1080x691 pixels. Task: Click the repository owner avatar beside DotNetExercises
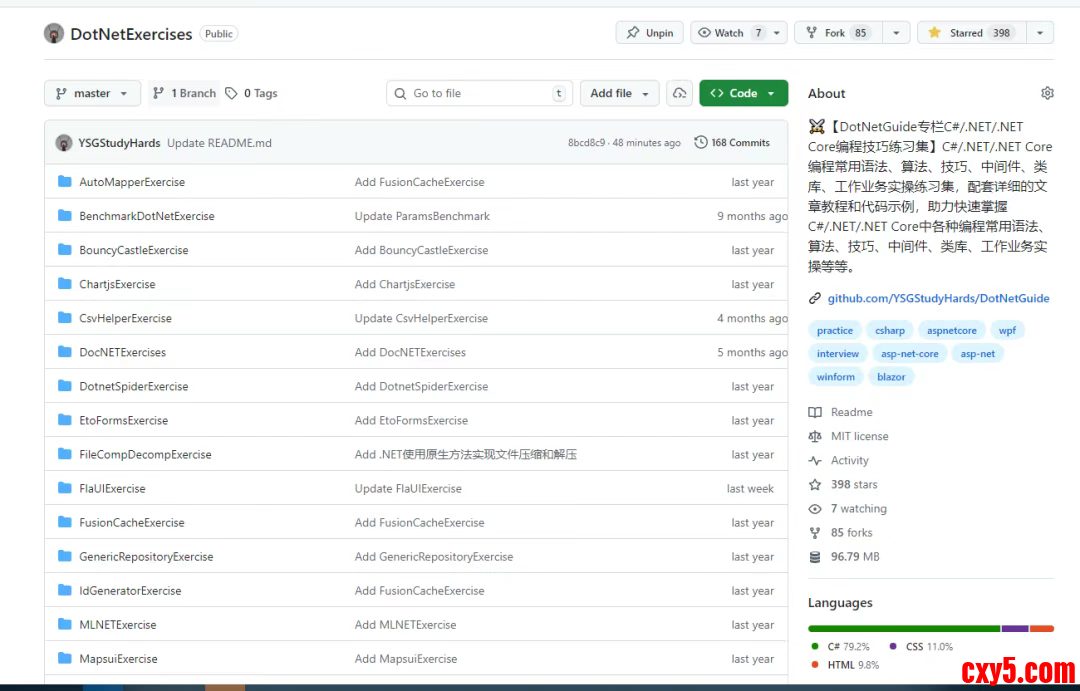click(x=54, y=33)
